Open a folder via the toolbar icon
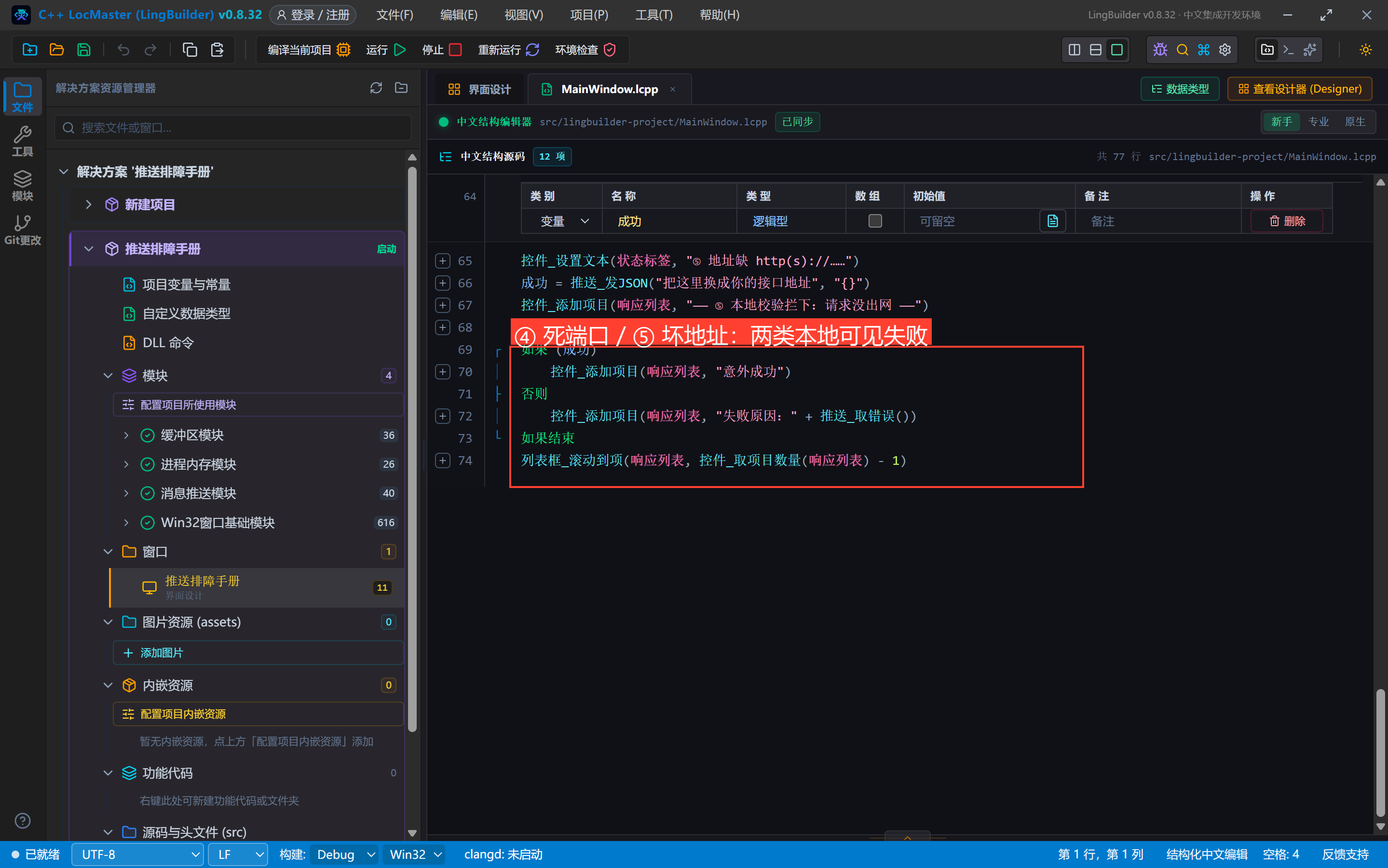This screenshot has width=1388, height=868. point(56,50)
